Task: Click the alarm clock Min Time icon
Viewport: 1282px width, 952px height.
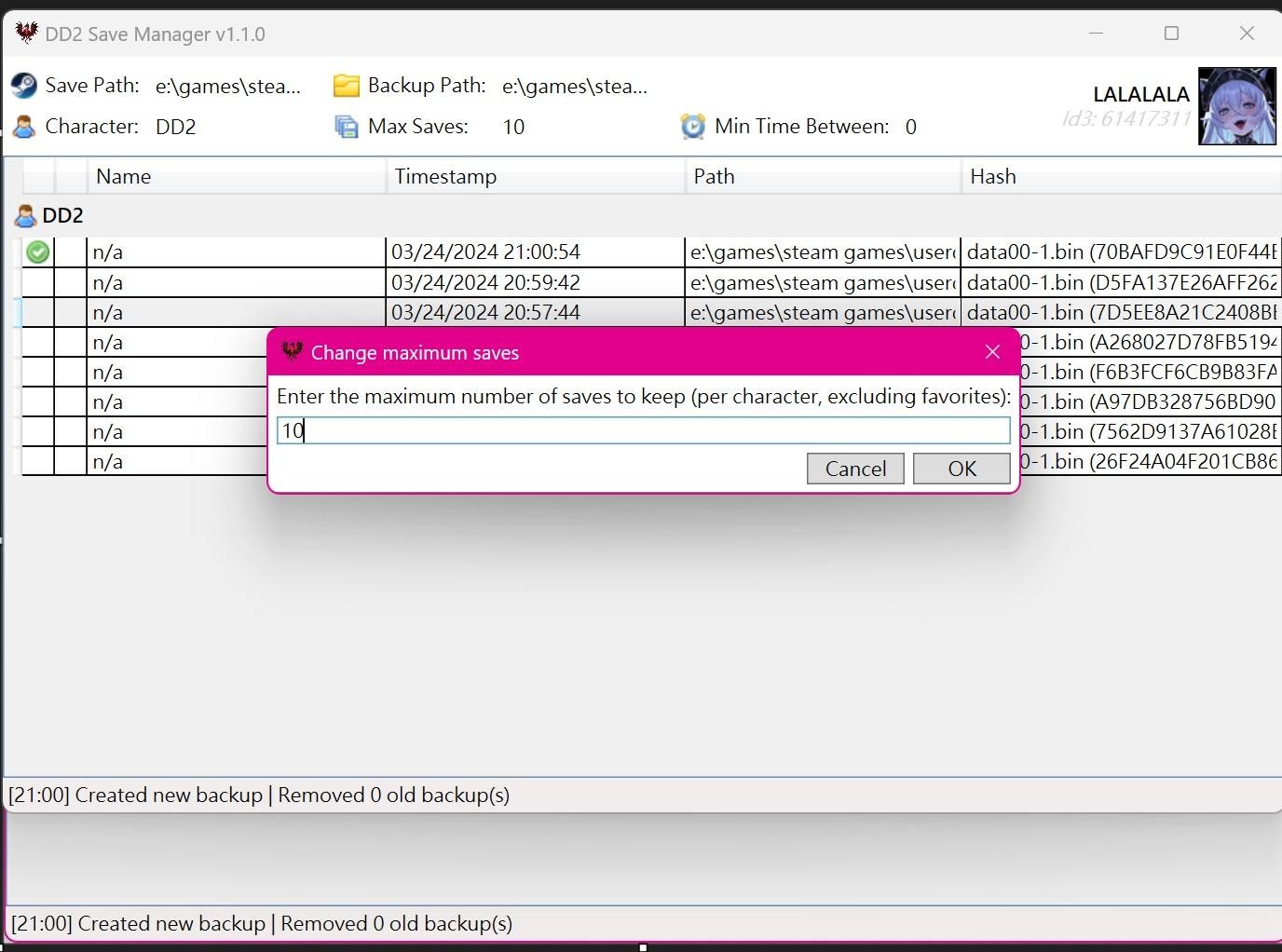Action: (692, 127)
